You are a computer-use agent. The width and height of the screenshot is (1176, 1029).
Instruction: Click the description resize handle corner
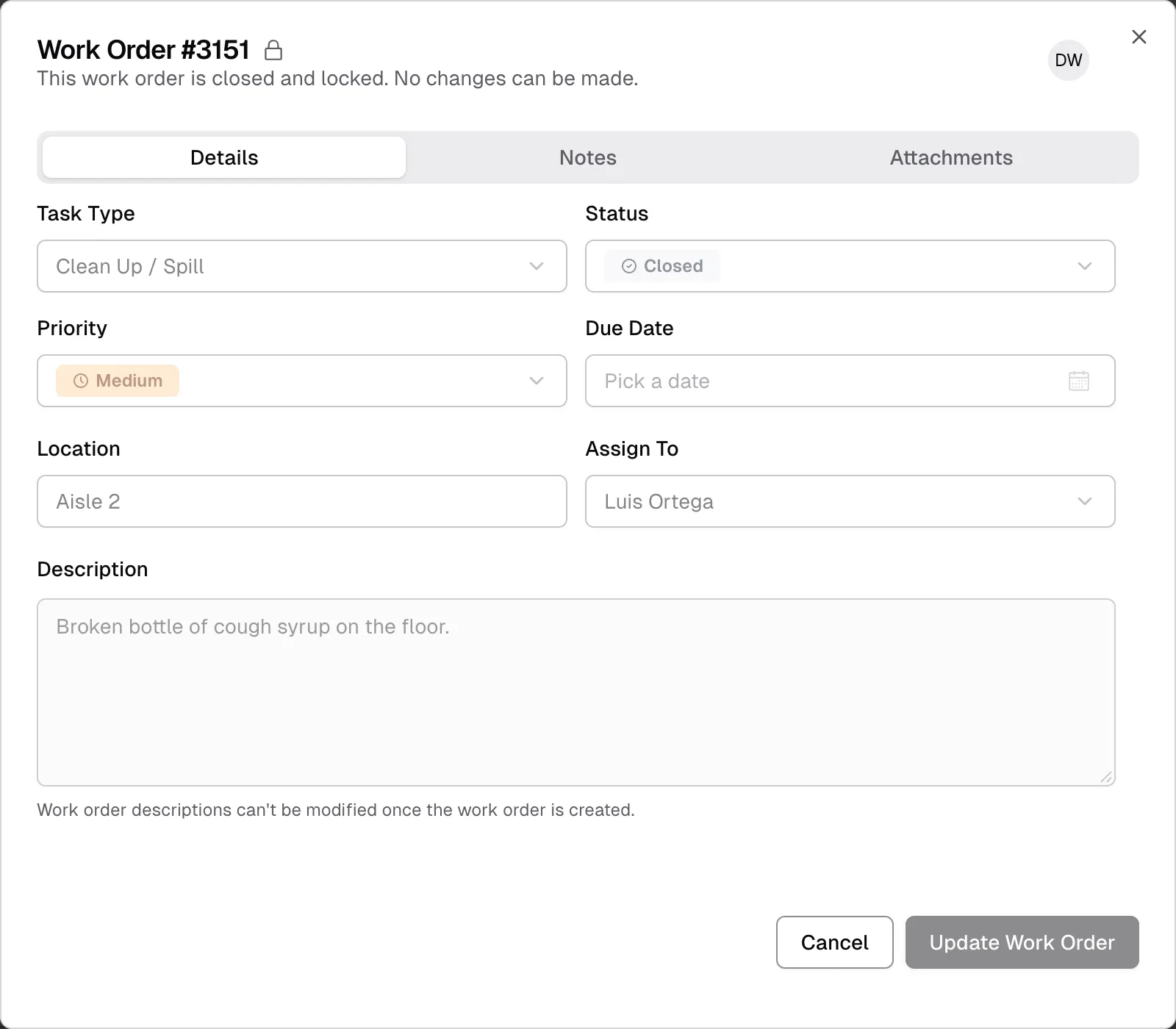[1106, 778]
